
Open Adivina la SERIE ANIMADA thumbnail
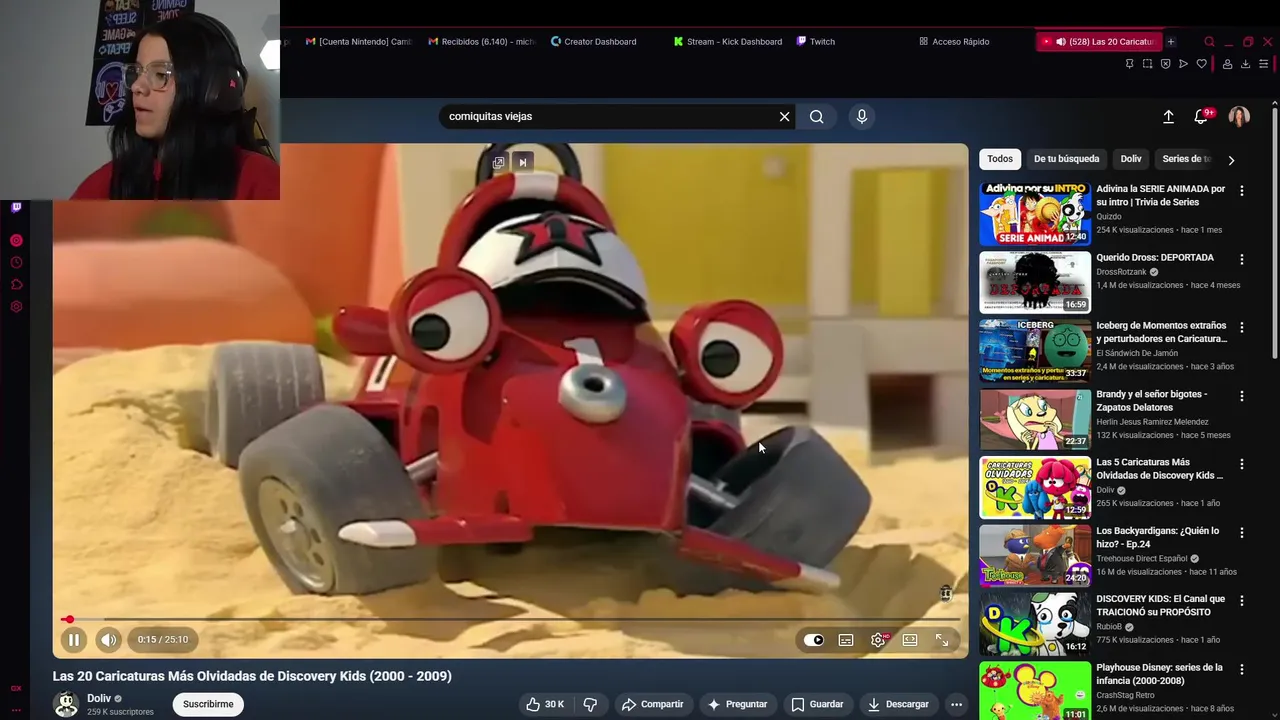[x=1035, y=214]
